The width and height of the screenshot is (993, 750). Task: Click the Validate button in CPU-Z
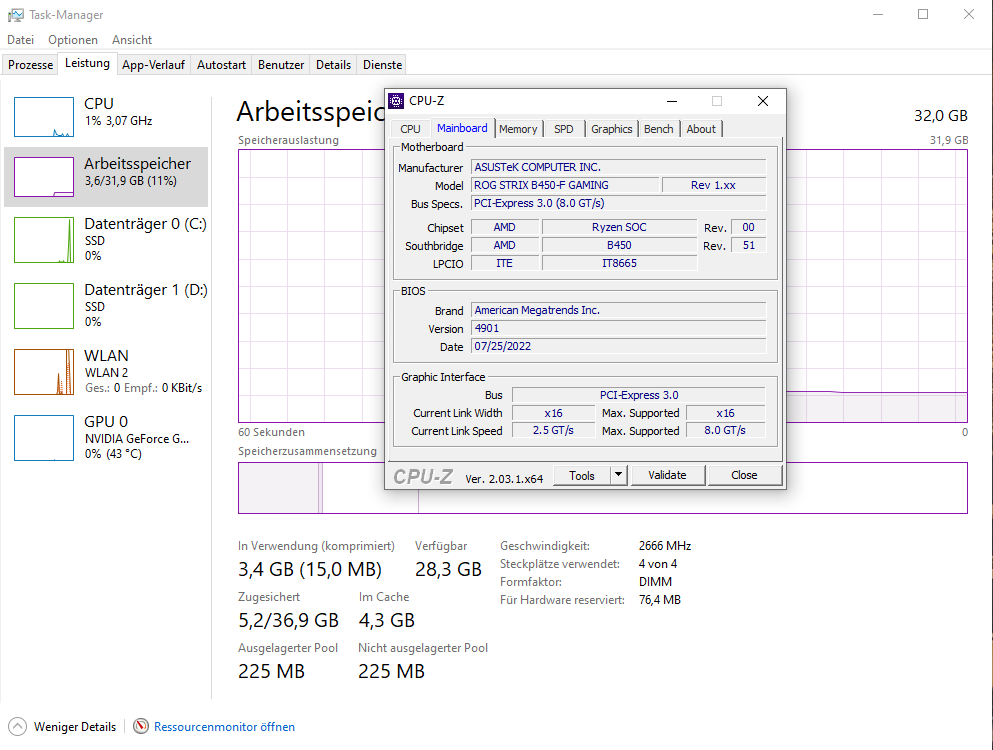[x=667, y=475]
